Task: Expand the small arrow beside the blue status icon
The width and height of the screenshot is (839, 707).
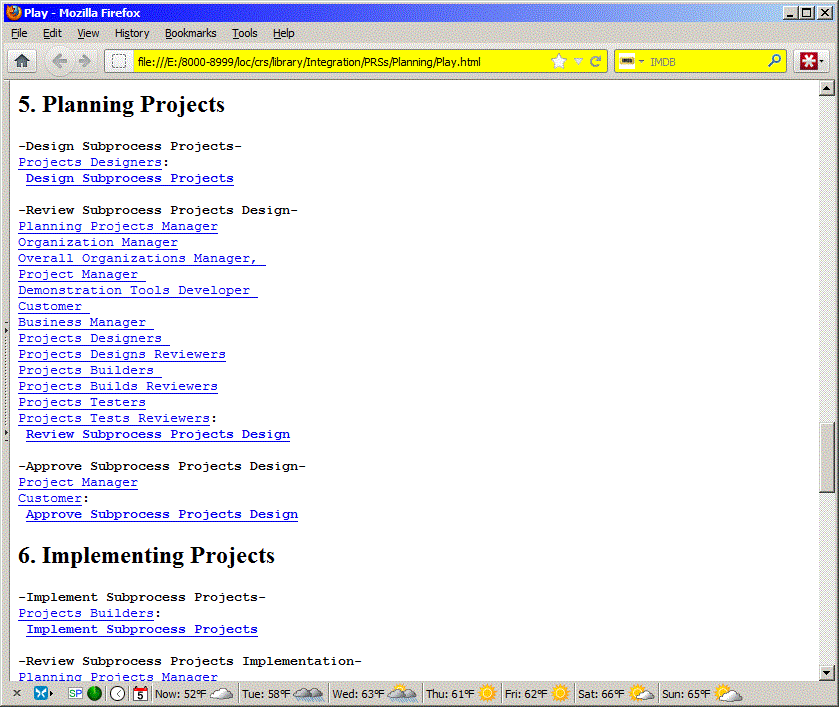Action: 51,694
